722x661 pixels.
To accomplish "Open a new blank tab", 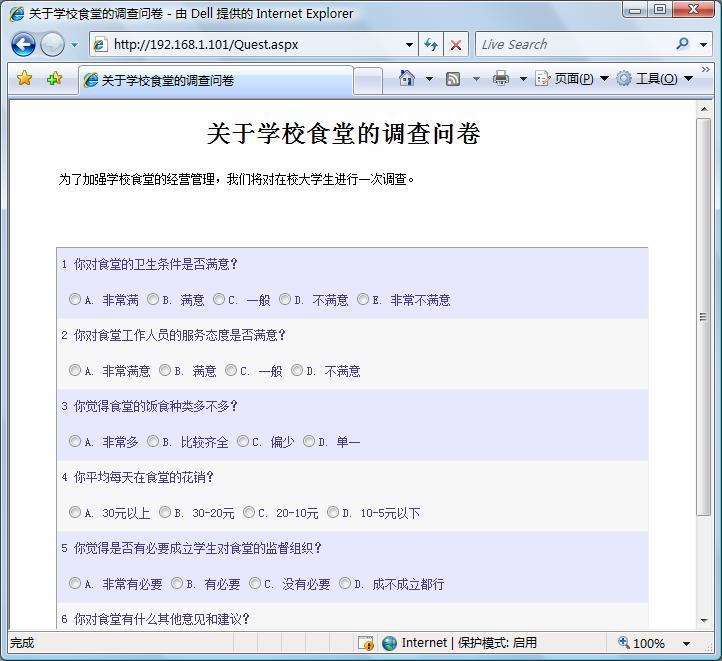I will tap(368, 81).
